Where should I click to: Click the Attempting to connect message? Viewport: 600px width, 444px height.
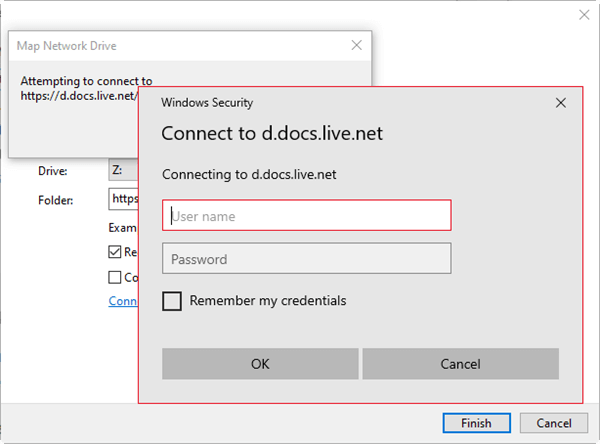point(86,81)
